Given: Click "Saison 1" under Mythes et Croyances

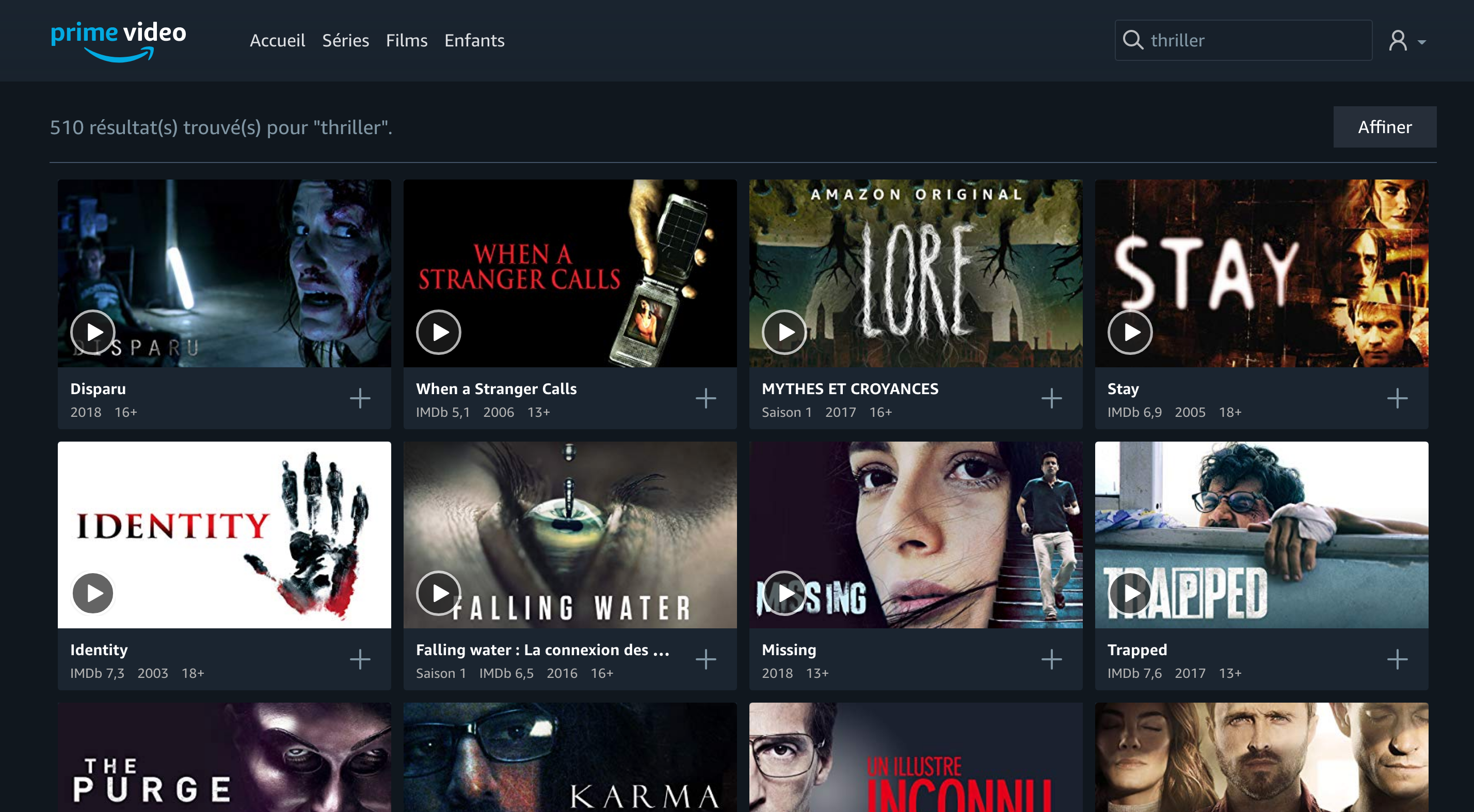Looking at the screenshot, I should tap(787, 412).
